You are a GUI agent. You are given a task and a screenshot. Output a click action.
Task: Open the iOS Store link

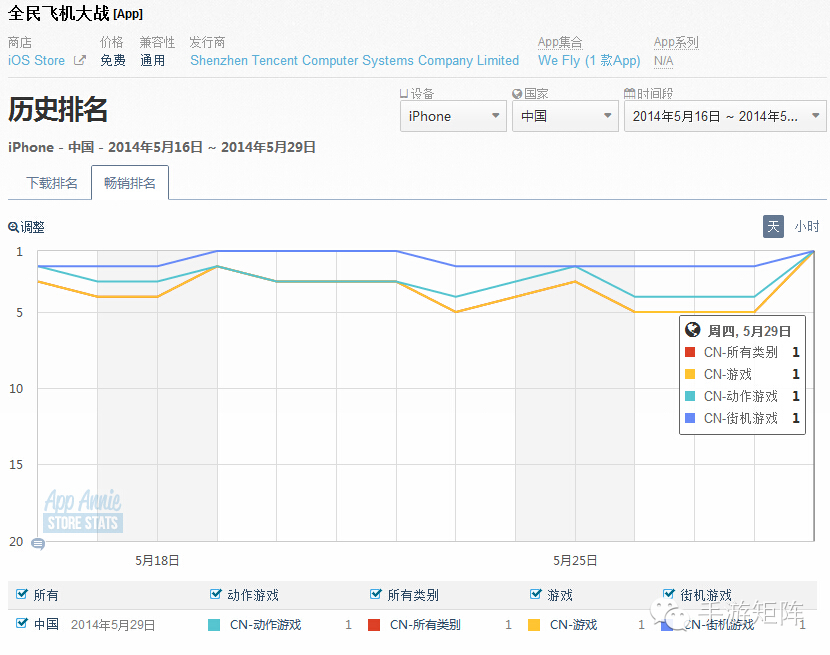click(x=37, y=60)
